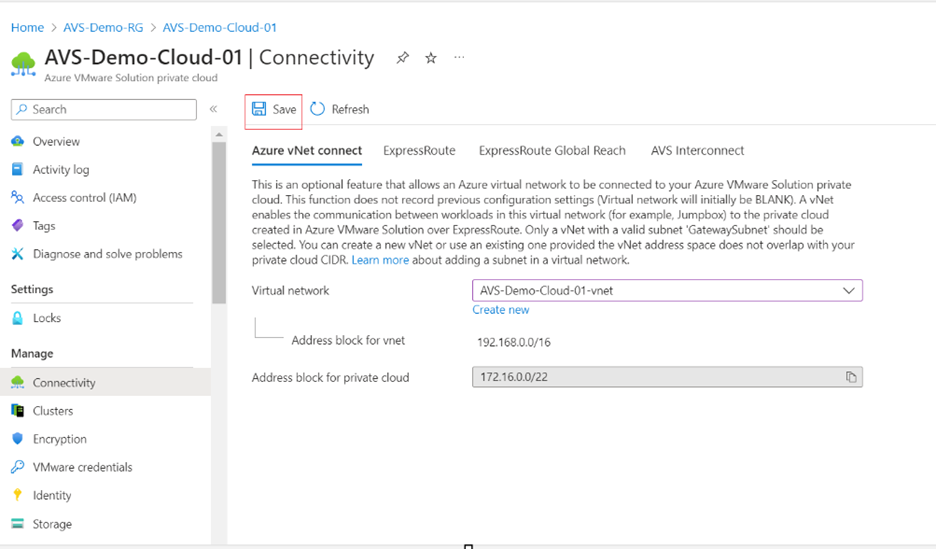
Task: Switch to the AVS Interconnect tab
Action: 697,151
